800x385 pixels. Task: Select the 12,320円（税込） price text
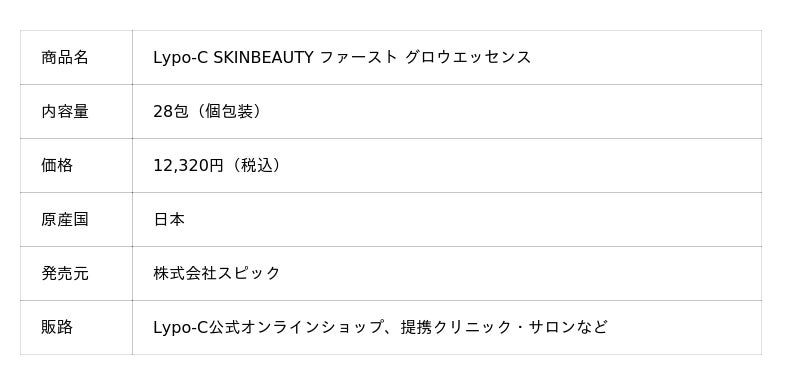tap(219, 166)
